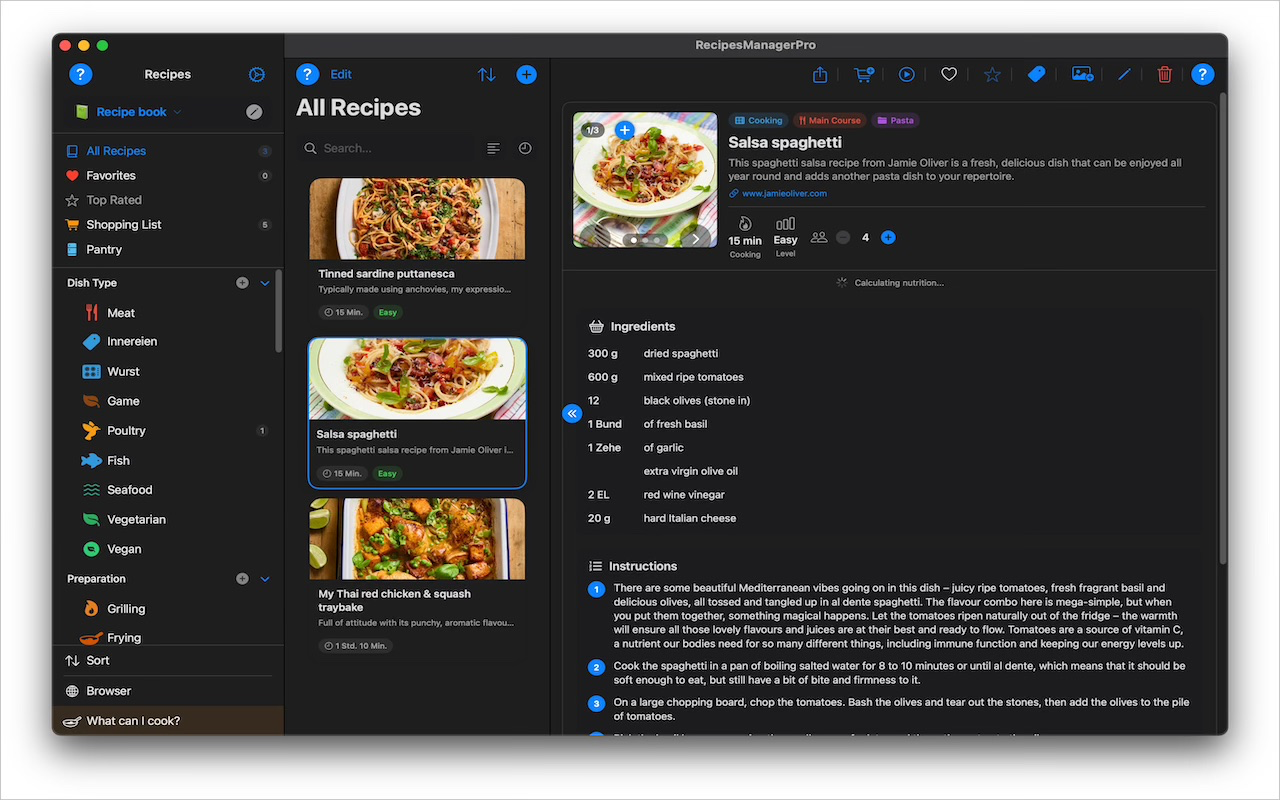The width and height of the screenshot is (1280, 800).
Task: Filter by Poultry dish type
Action: click(168, 431)
